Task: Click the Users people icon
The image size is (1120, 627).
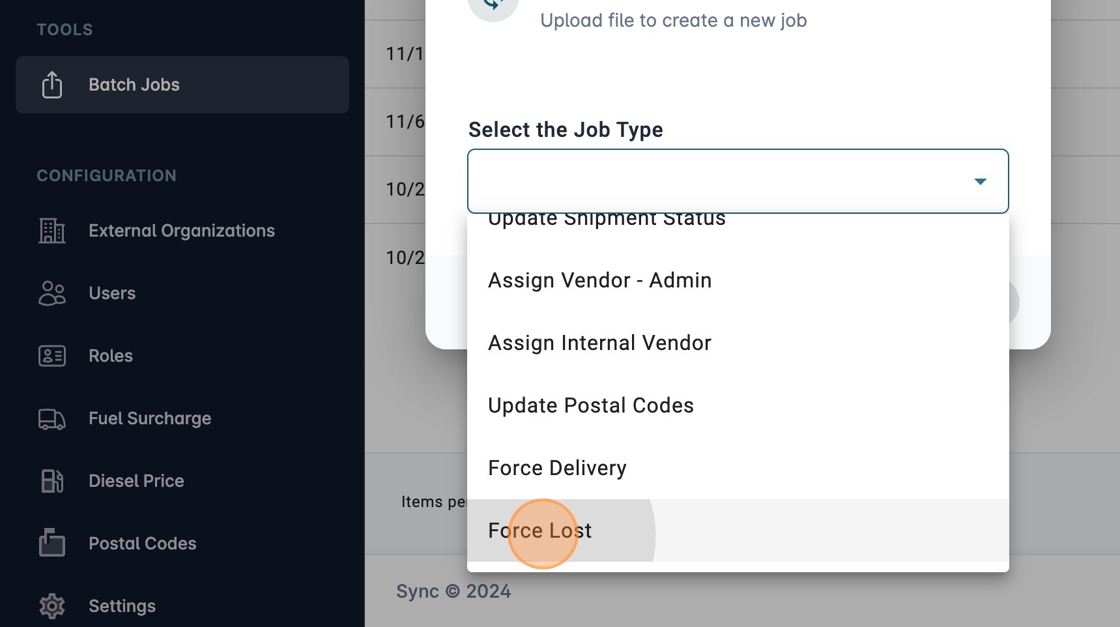Action: [52, 293]
